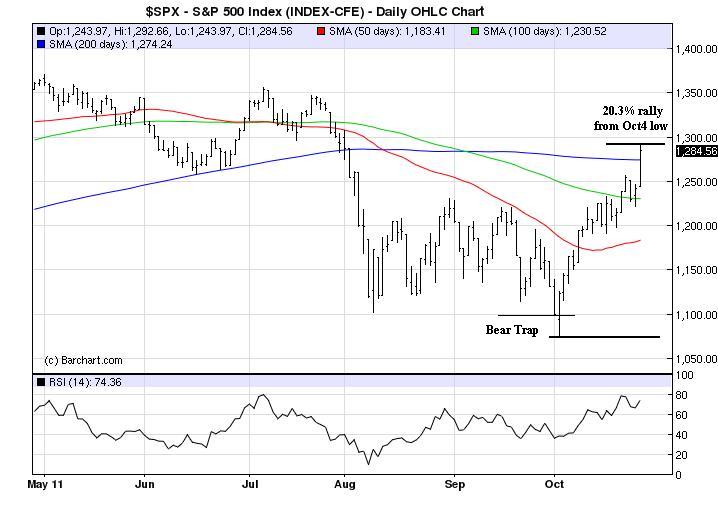
Task: Click the 1,050.00 price axis label
Action: pos(695,359)
